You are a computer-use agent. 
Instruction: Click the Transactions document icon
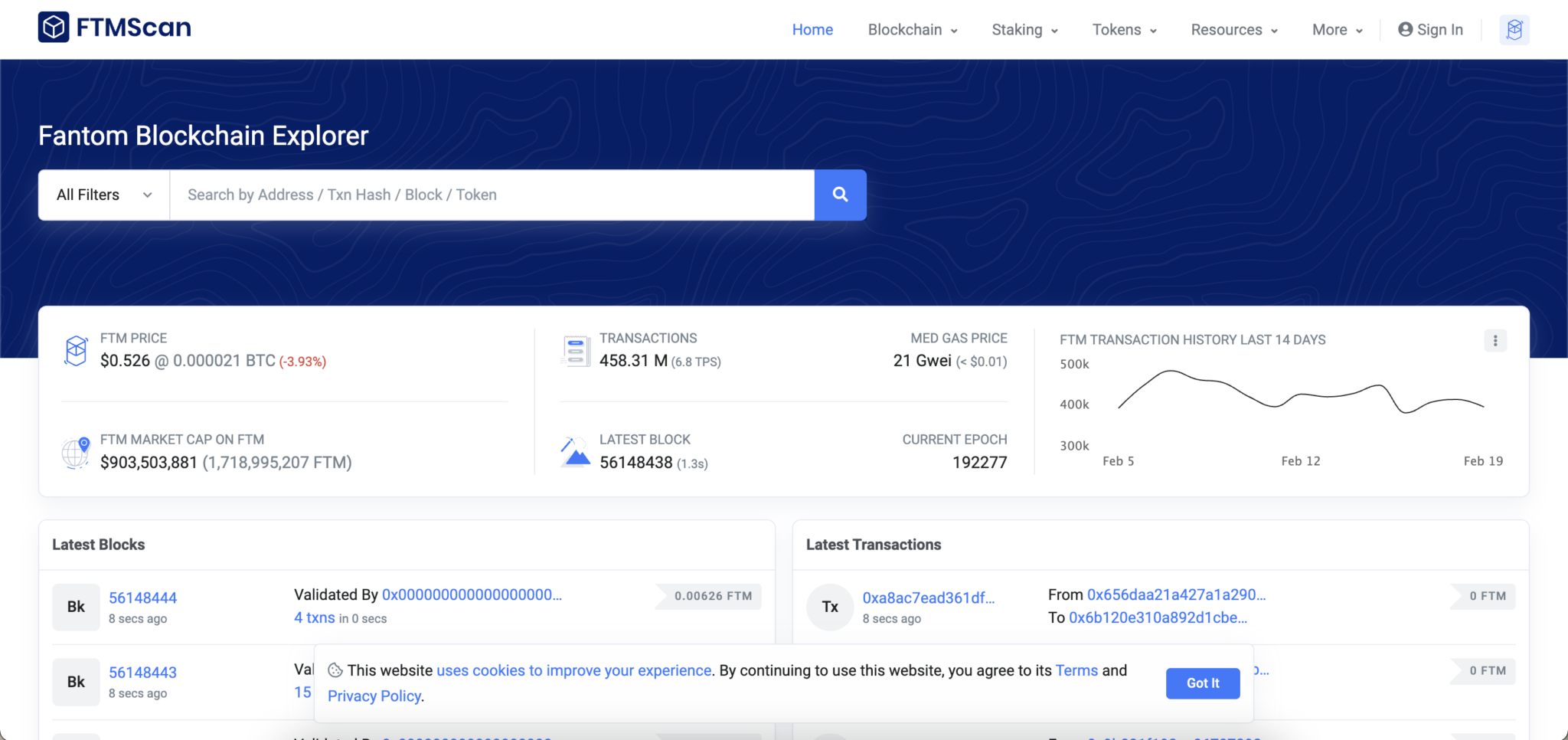pyautogui.click(x=575, y=351)
